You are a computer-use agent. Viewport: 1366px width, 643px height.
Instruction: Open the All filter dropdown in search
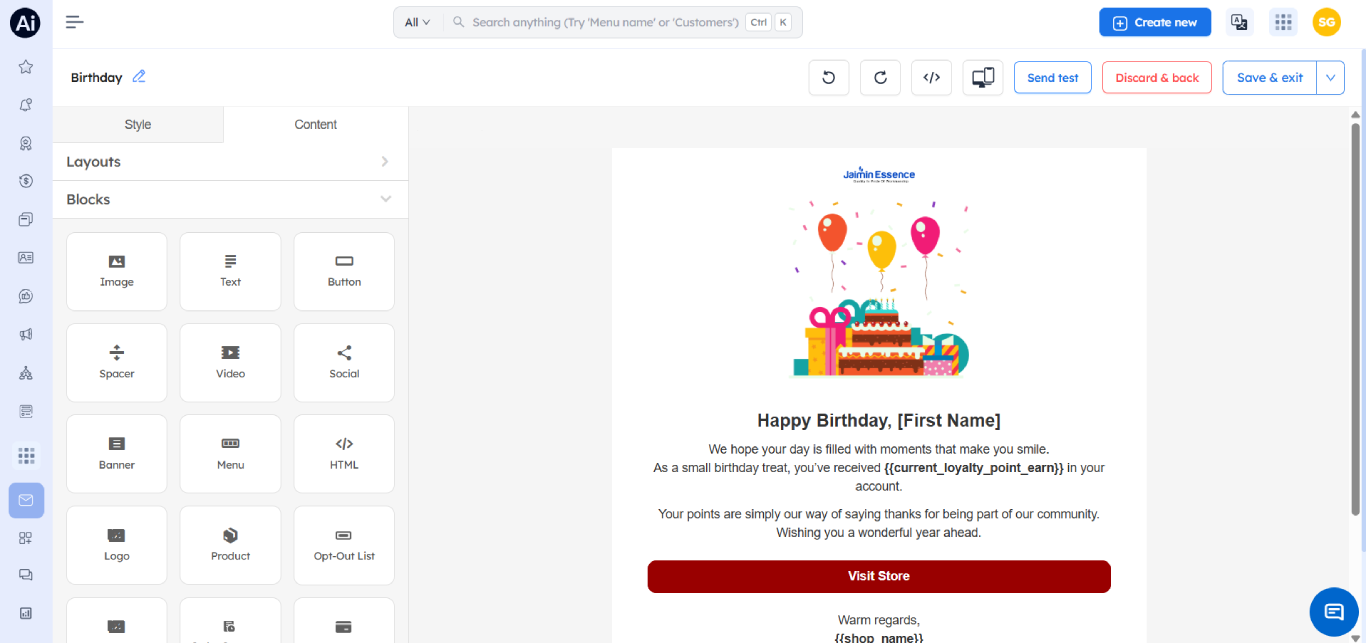point(417,21)
